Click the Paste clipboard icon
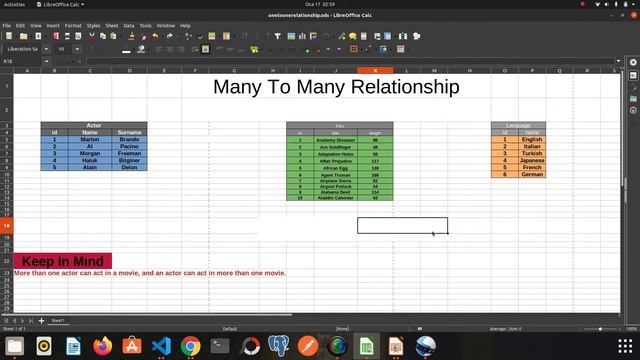The height and width of the screenshot is (360, 640). (x=113, y=36)
